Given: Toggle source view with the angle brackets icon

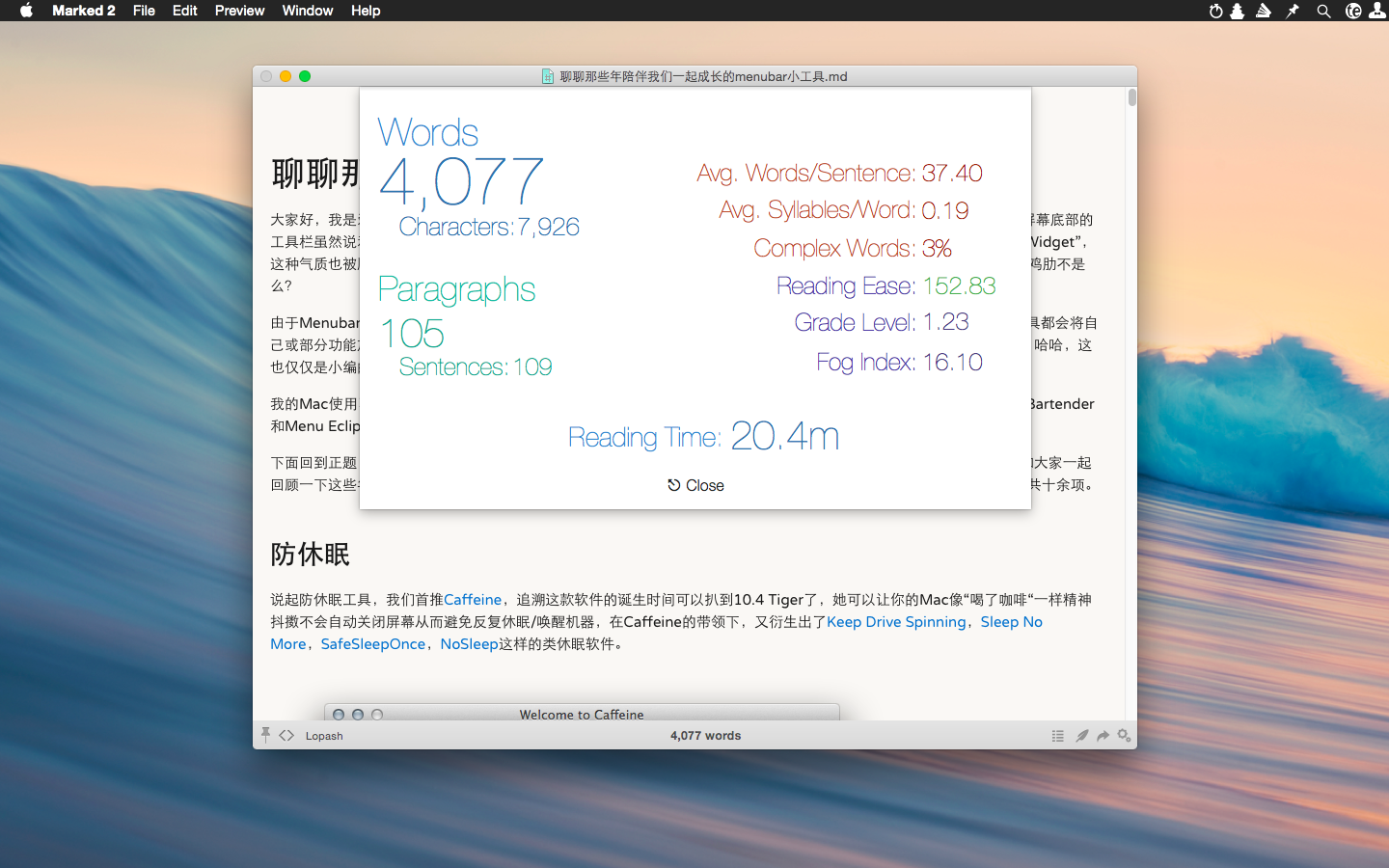Looking at the screenshot, I should [x=286, y=735].
